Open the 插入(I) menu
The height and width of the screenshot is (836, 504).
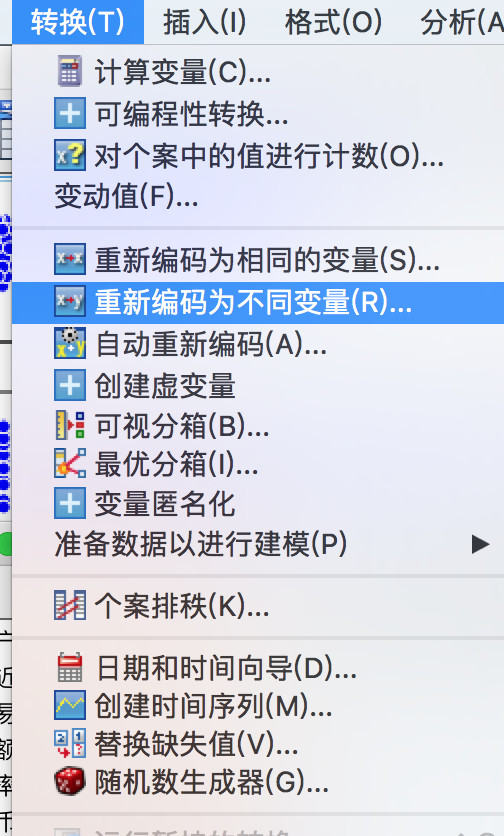pyautogui.click(x=205, y=23)
